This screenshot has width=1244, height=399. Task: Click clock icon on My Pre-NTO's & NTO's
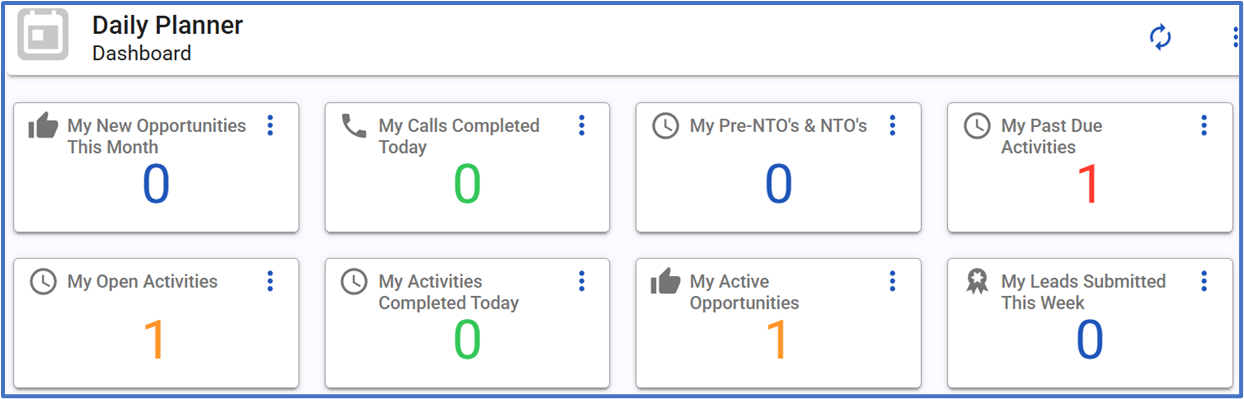click(665, 126)
